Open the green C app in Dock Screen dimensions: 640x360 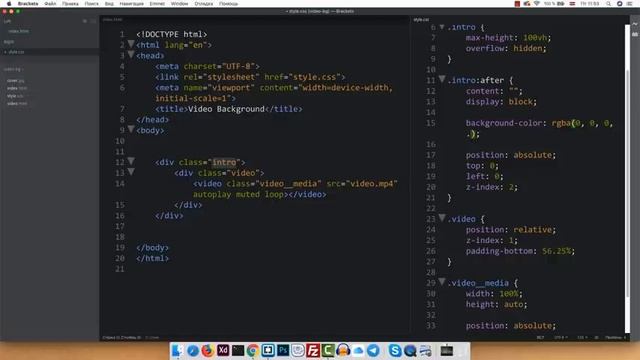328,350
